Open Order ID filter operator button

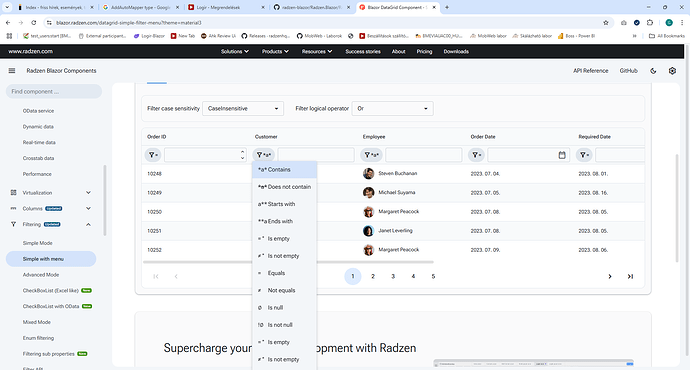tap(153, 155)
